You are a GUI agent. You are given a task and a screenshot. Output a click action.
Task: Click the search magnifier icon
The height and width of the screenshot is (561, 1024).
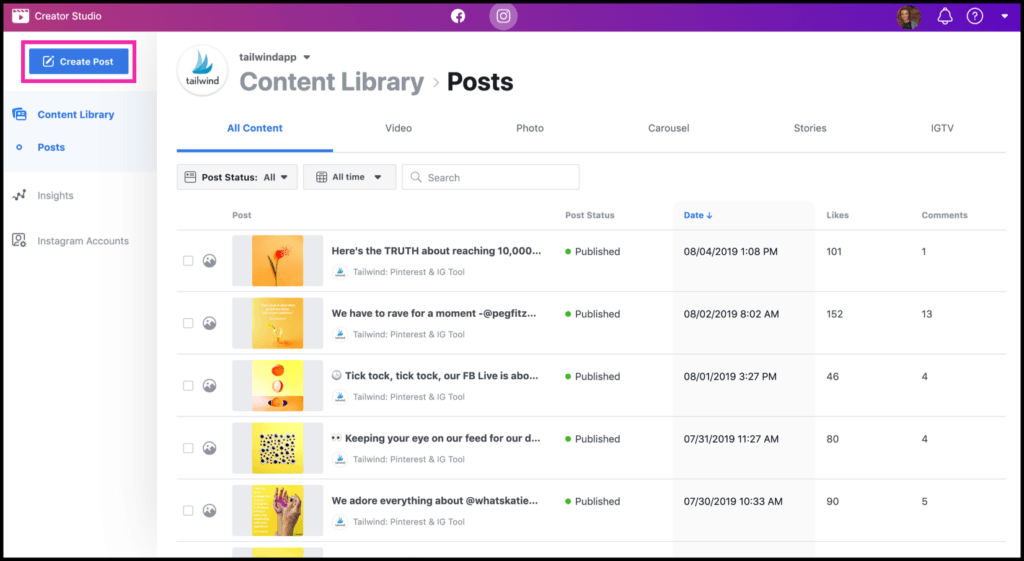pos(415,177)
